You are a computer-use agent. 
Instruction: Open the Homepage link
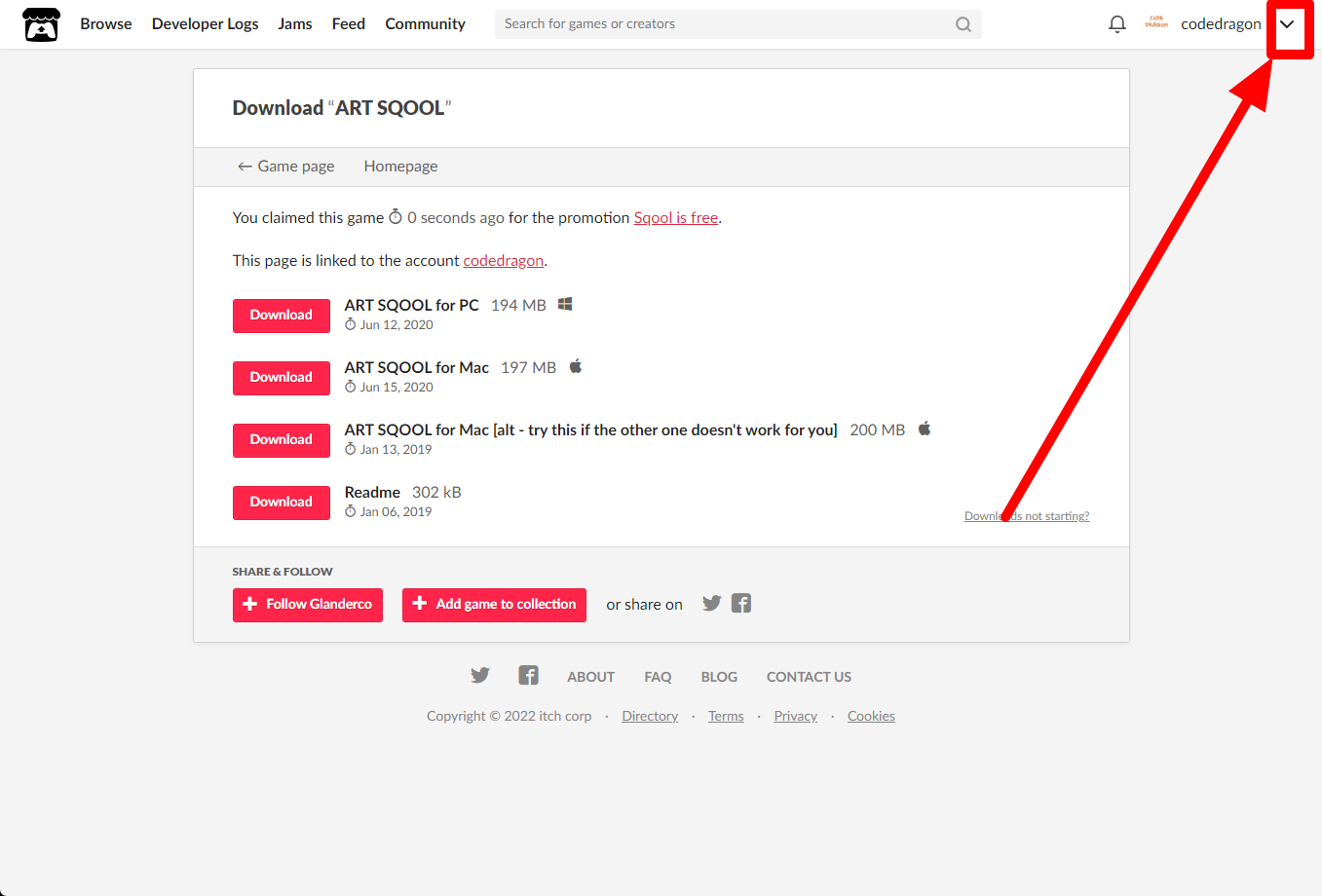400,167
